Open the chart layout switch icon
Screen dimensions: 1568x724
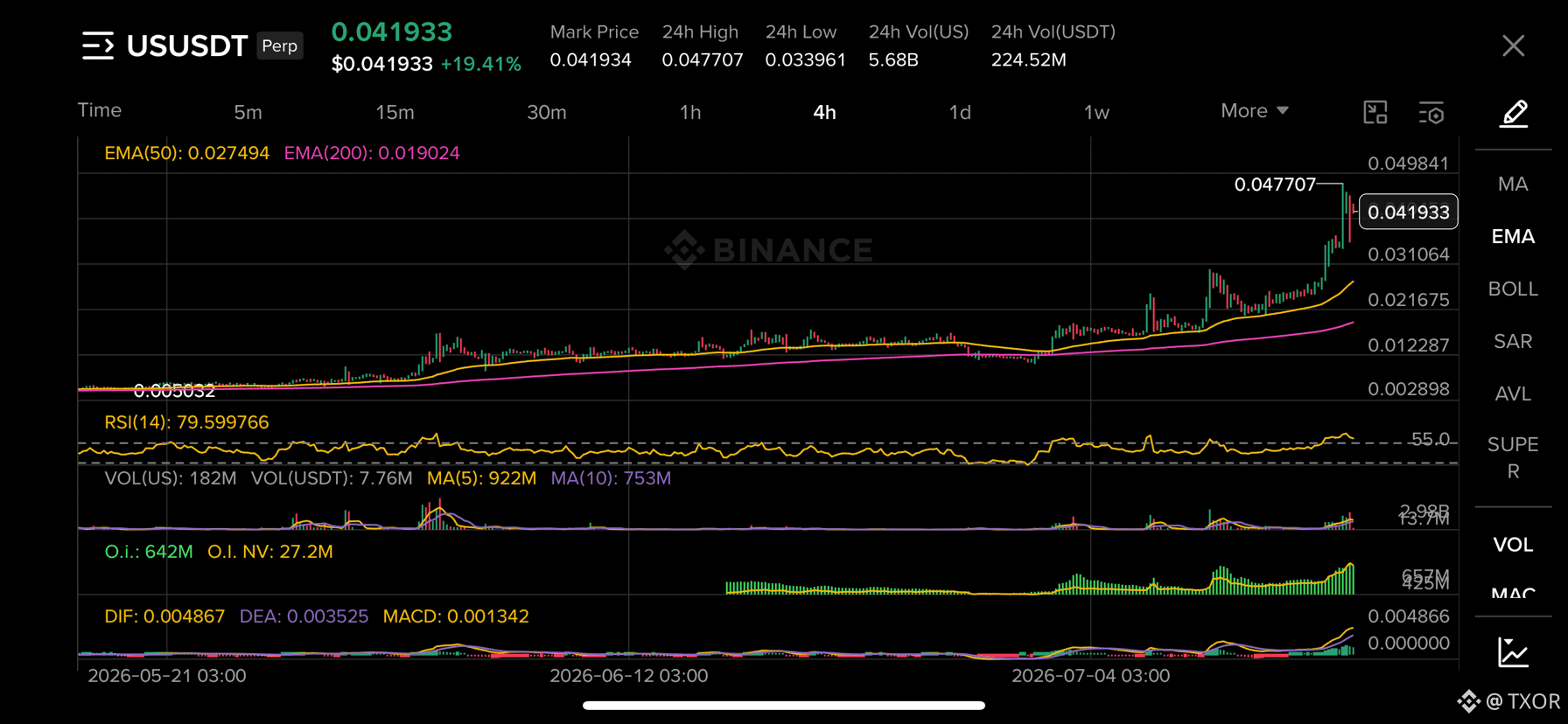[x=1375, y=112]
